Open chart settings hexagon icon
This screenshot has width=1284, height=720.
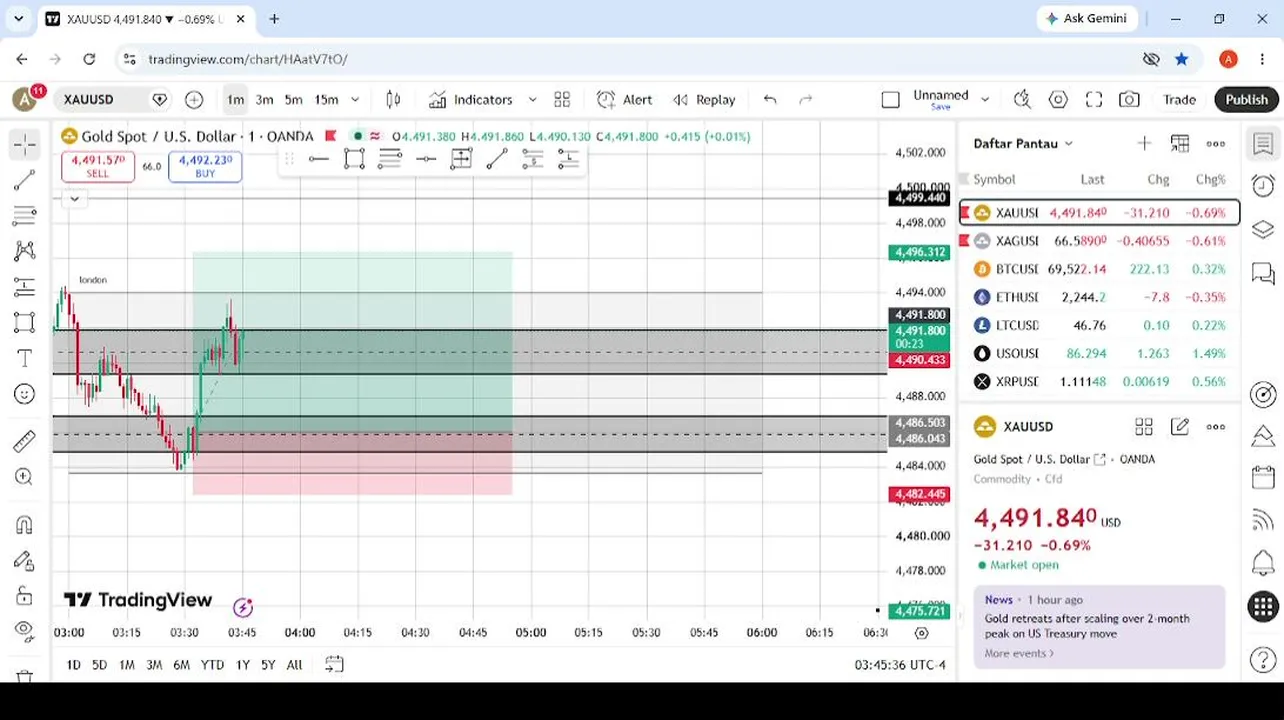point(1058,99)
